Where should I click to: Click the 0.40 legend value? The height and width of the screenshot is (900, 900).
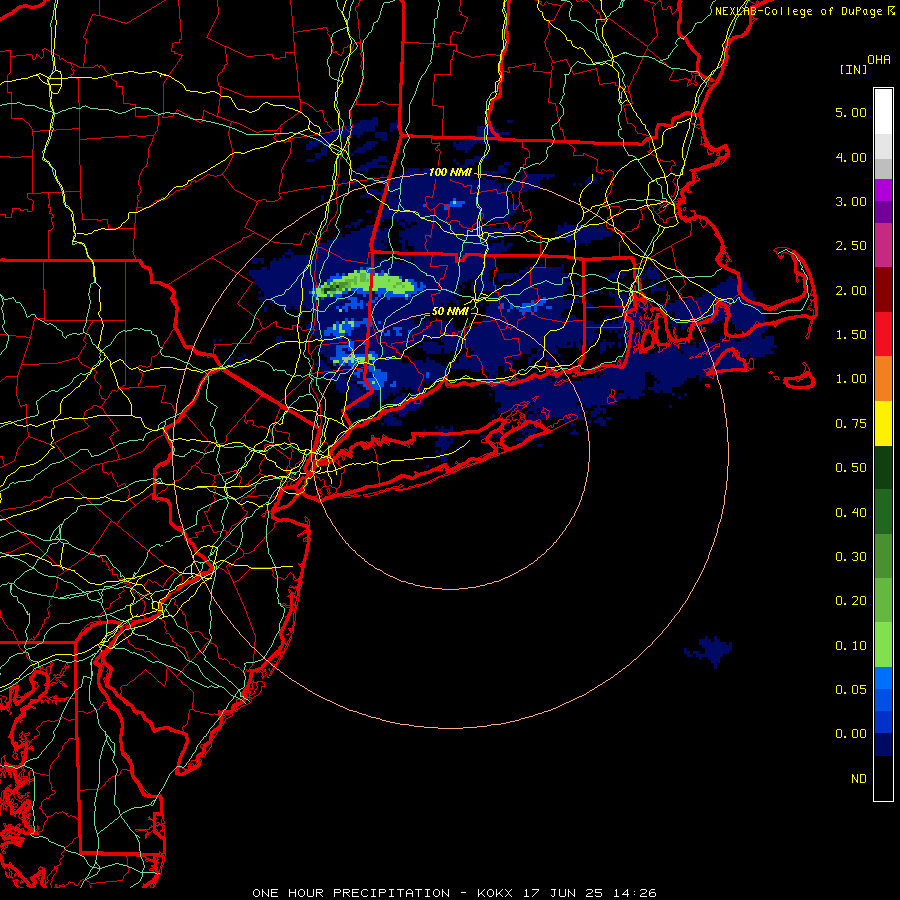(x=851, y=513)
